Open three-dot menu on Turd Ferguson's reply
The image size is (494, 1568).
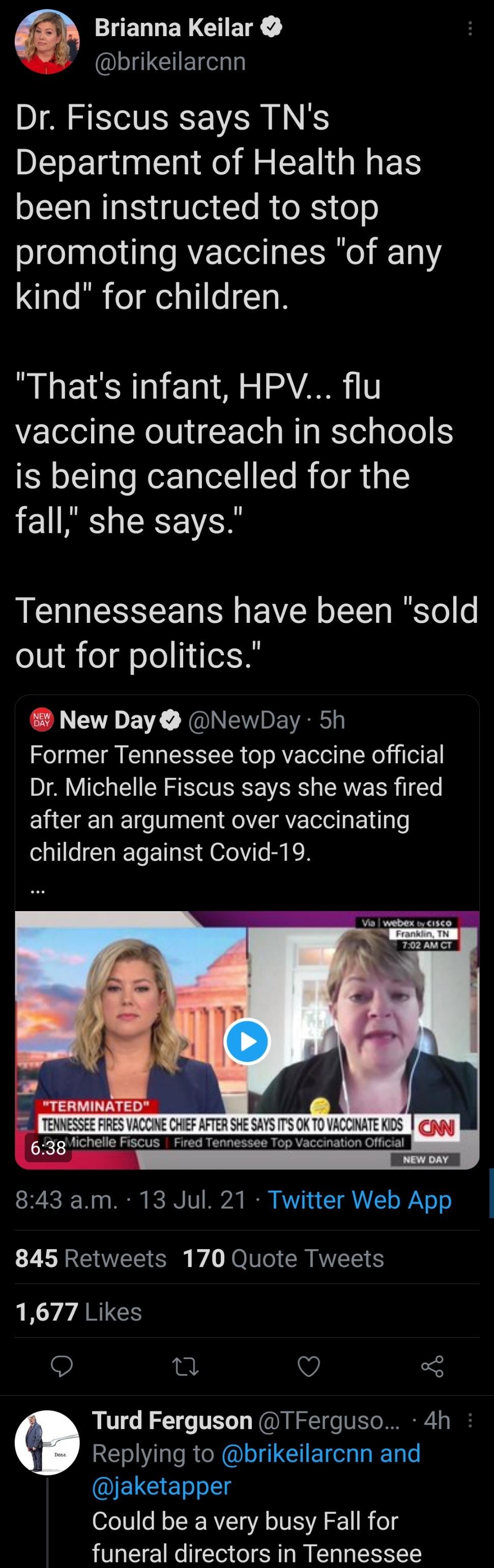point(470,1421)
